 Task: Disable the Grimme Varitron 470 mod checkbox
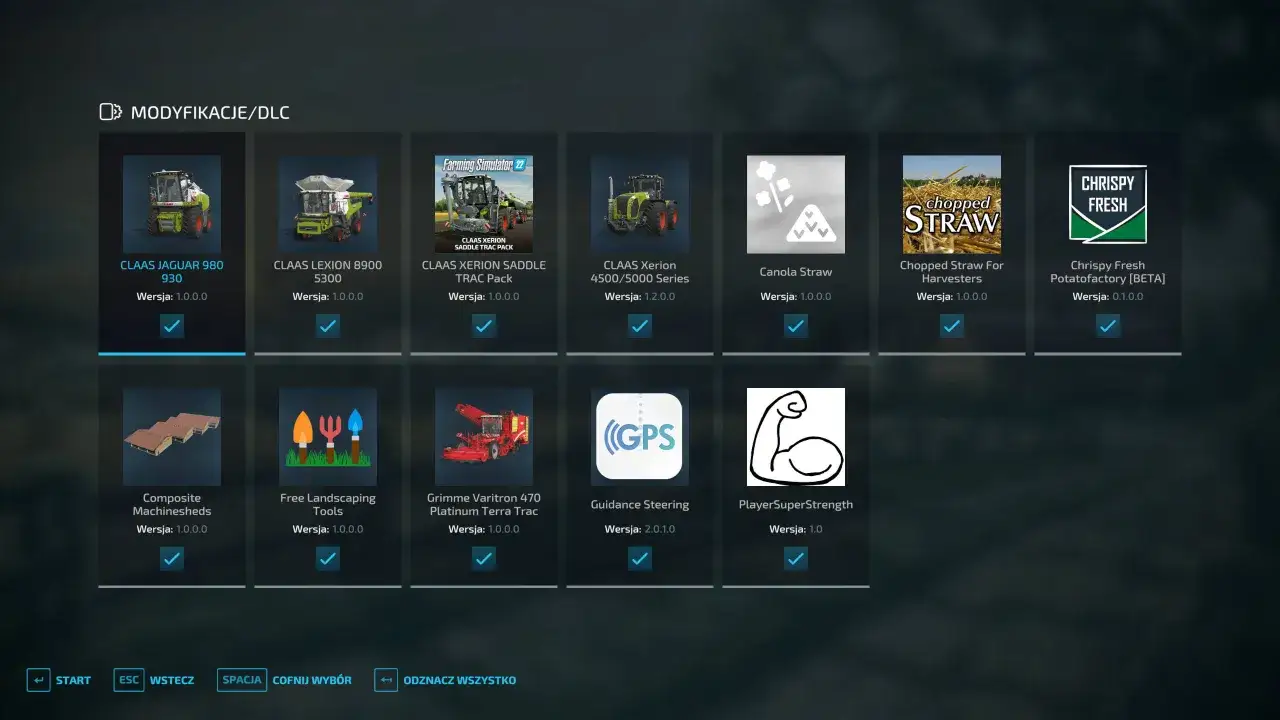pos(484,559)
